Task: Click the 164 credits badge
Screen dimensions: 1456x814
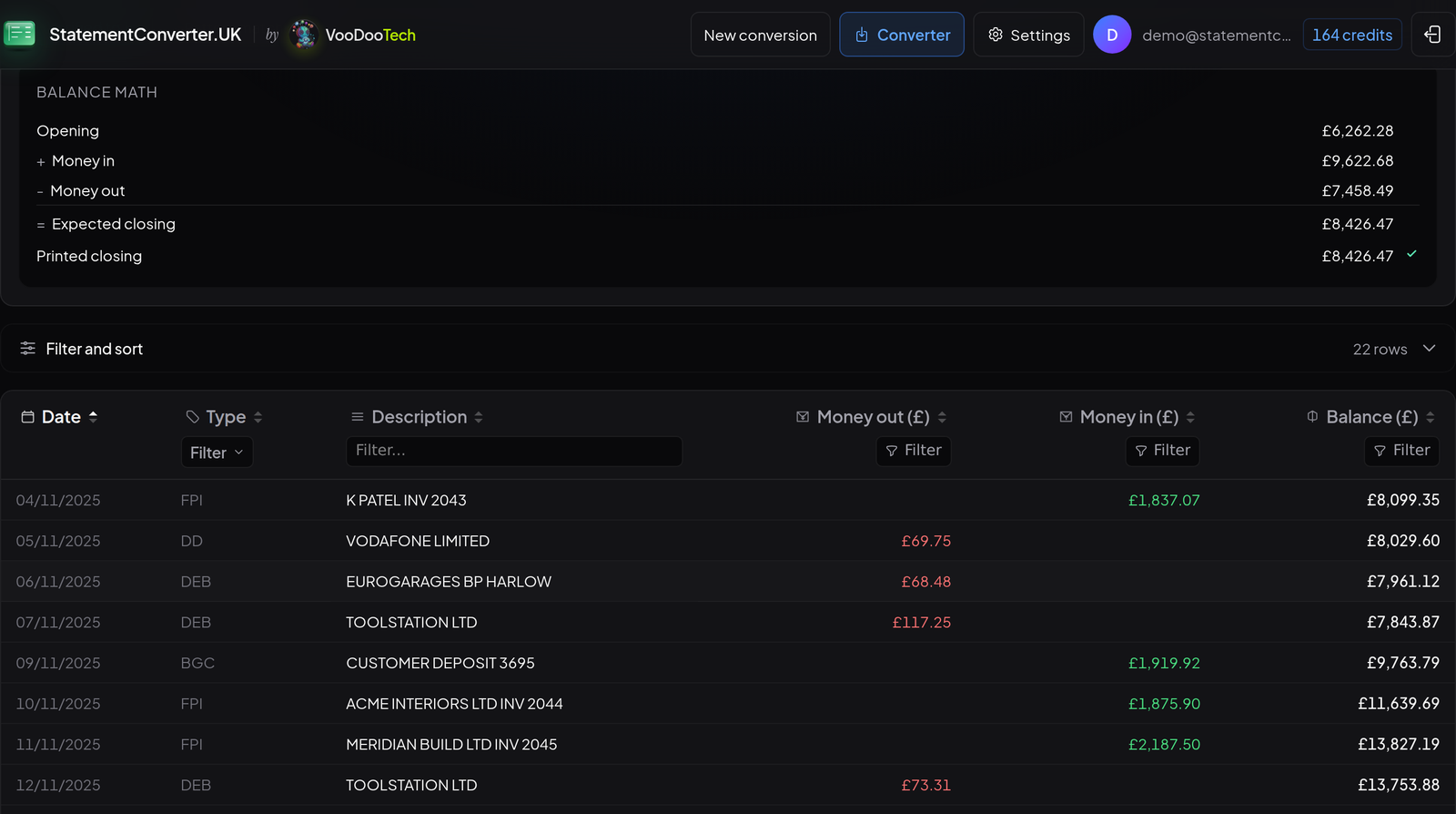Action: pyautogui.click(x=1352, y=35)
